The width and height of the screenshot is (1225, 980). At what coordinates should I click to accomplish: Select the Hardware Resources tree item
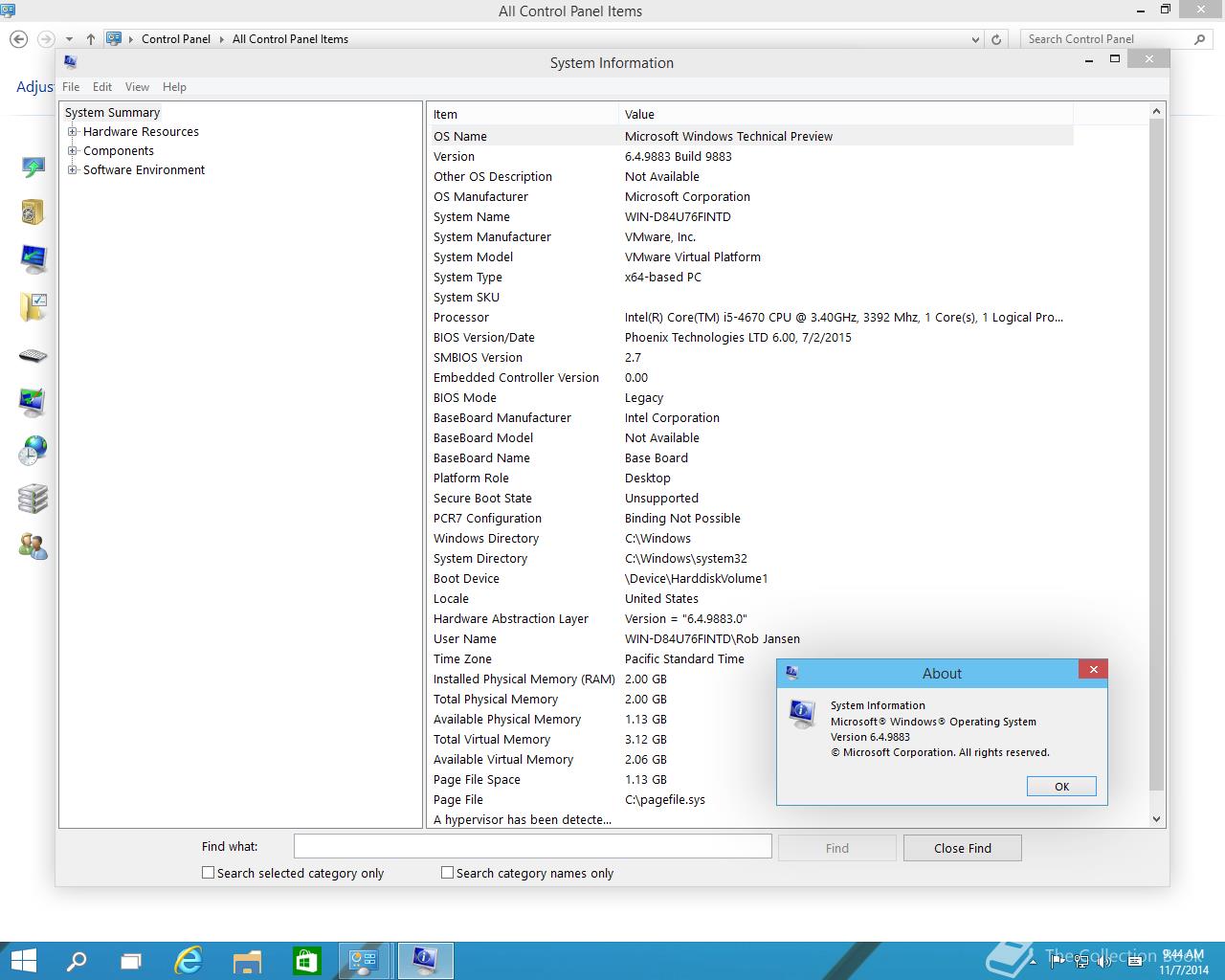141,132
